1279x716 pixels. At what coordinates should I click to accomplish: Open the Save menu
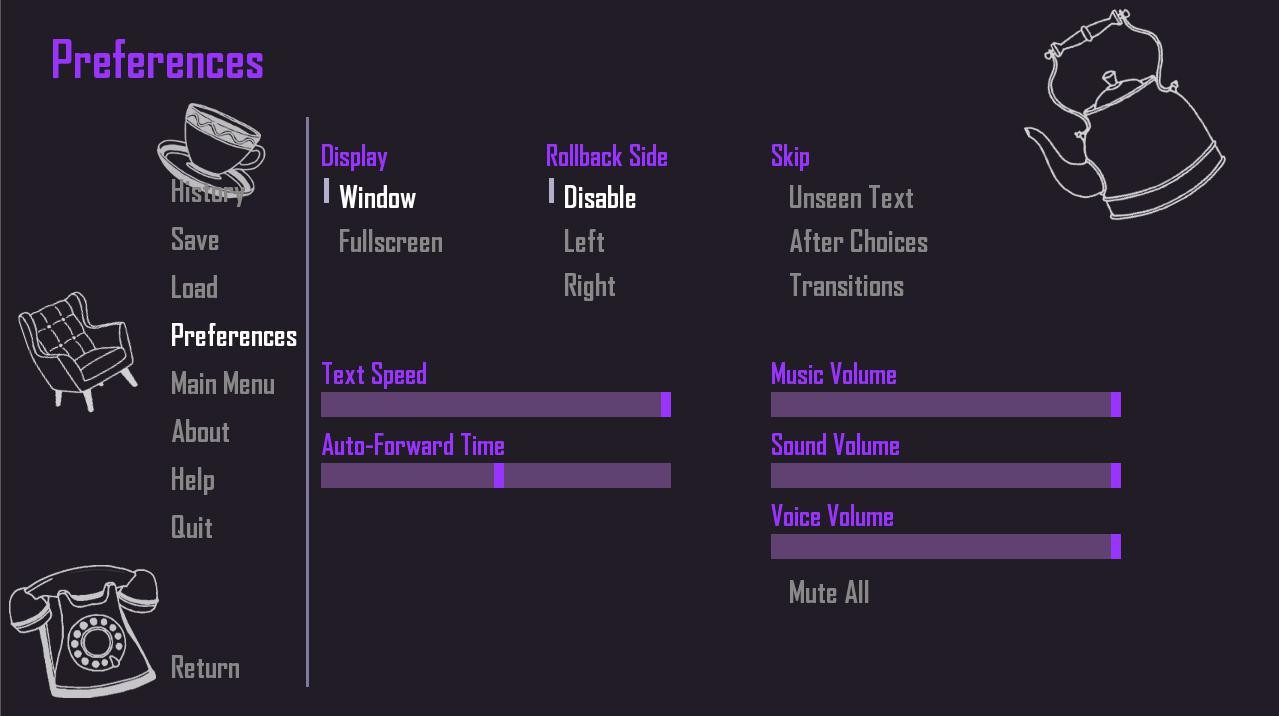tap(195, 240)
